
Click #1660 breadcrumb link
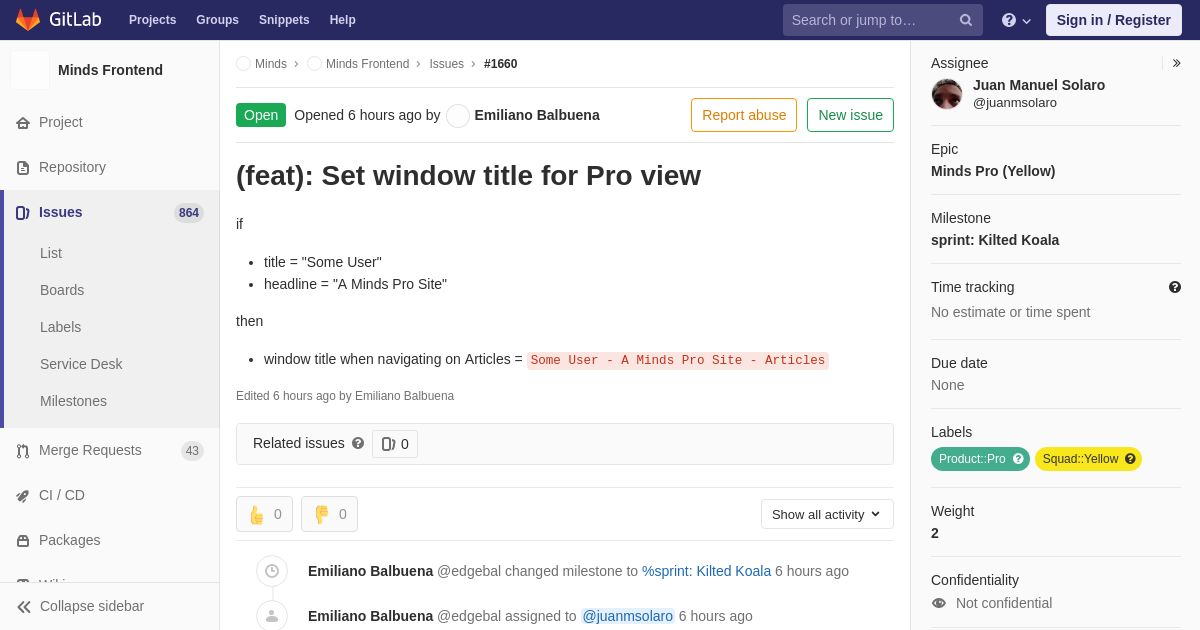500,64
